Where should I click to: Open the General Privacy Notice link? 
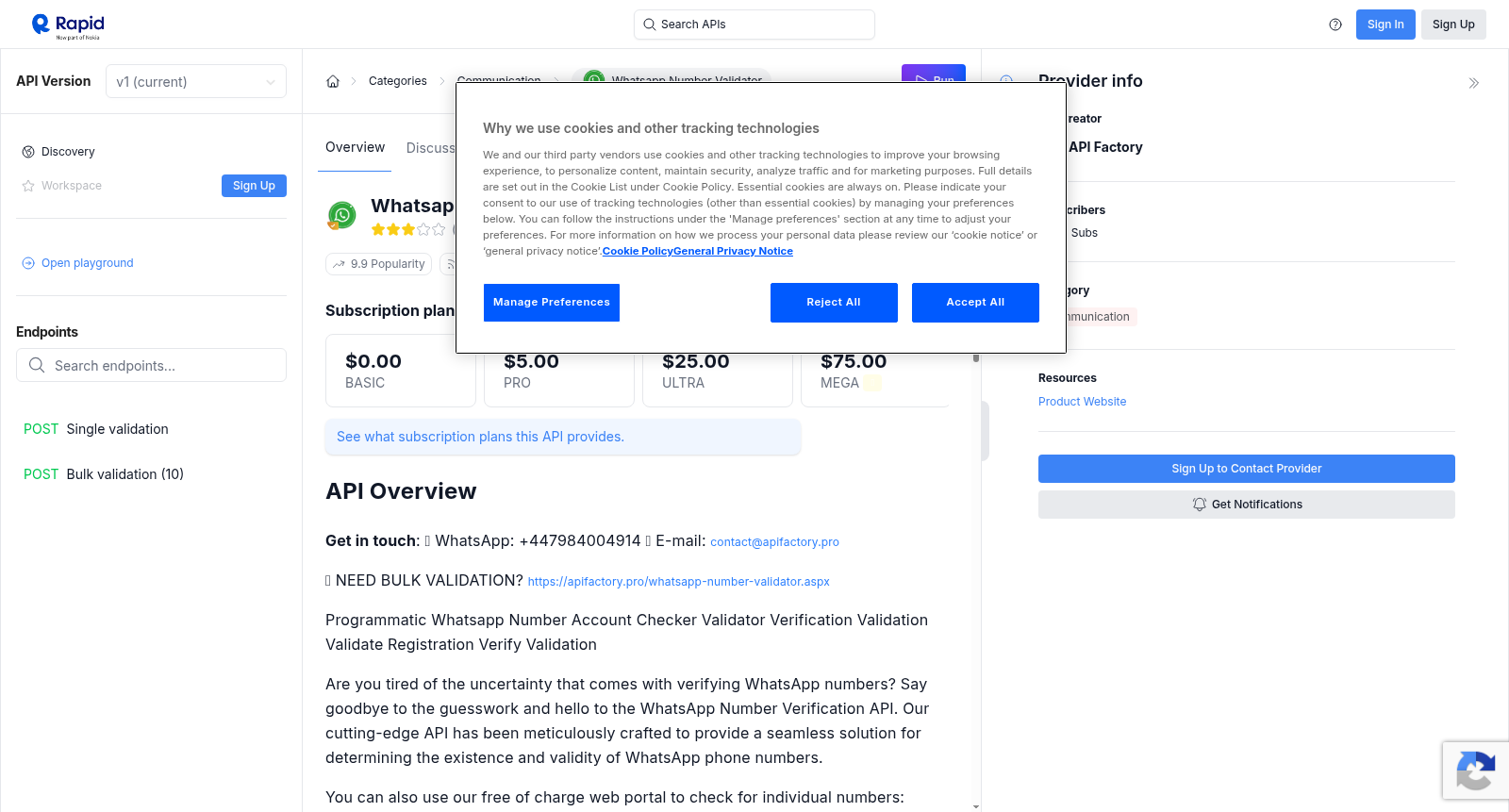coord(733,251)
